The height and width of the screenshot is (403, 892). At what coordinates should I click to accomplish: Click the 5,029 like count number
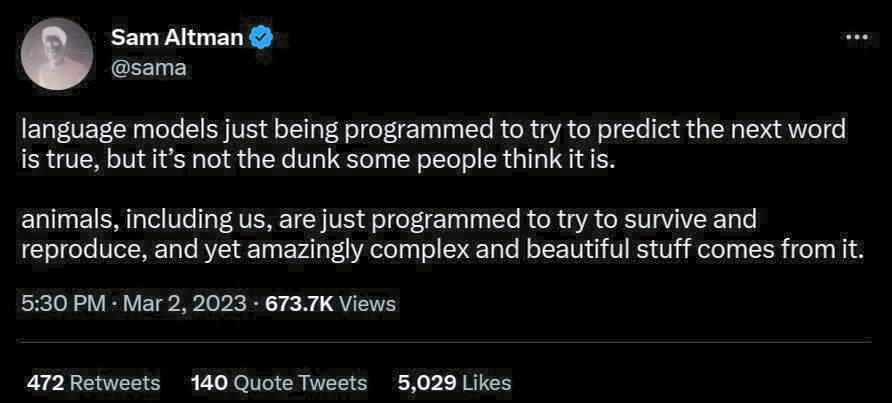pos(426,382)
